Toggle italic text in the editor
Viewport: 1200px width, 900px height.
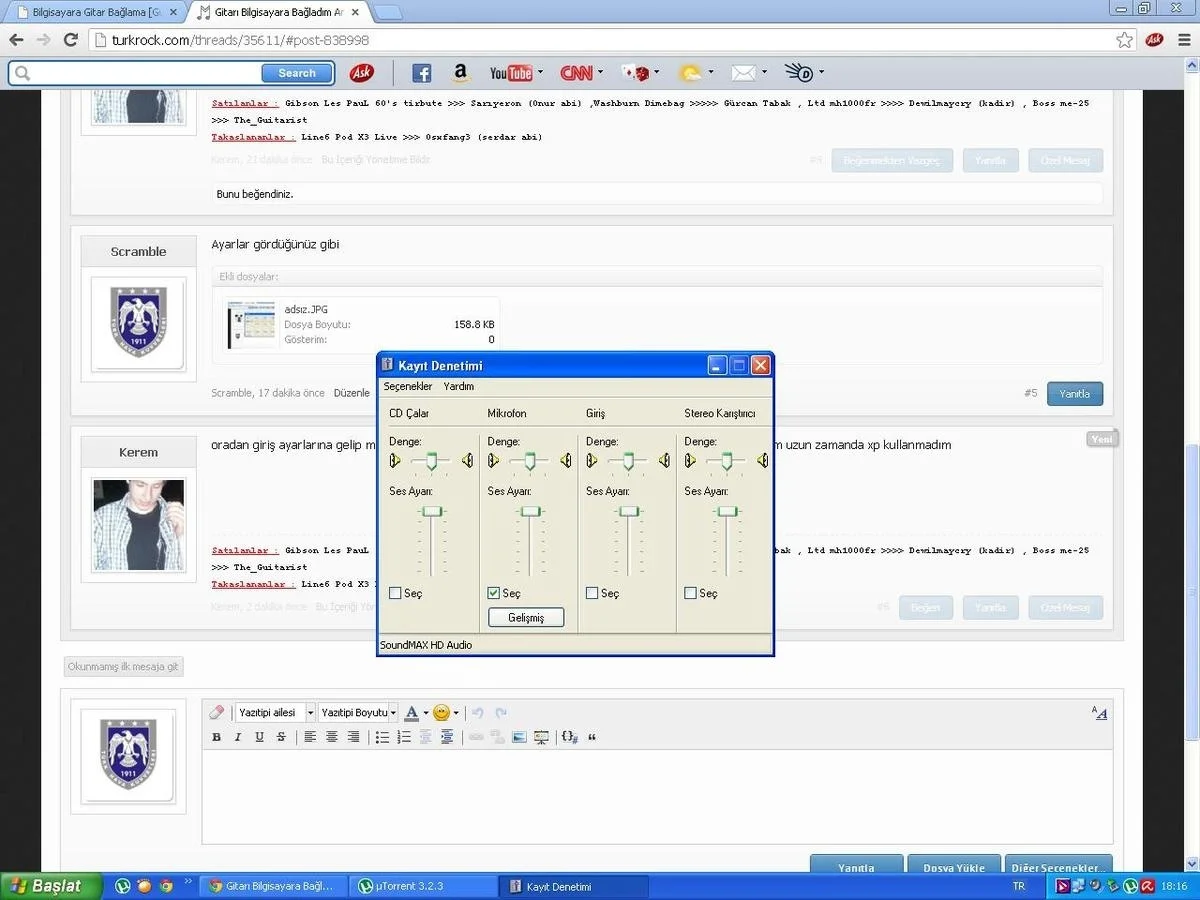238,737
